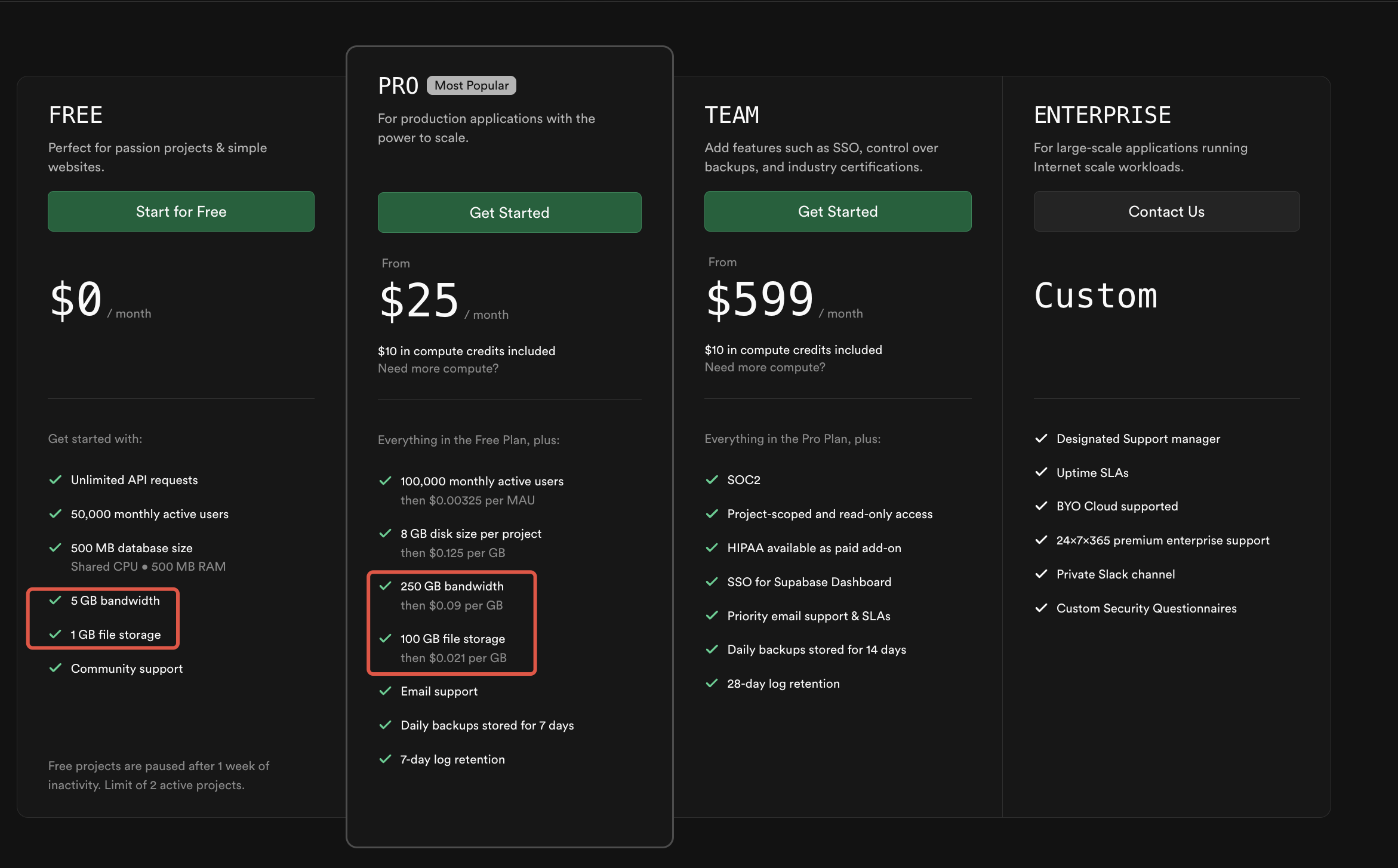
Task: Click checkmark next to SOC2
Action: [712, 480]
